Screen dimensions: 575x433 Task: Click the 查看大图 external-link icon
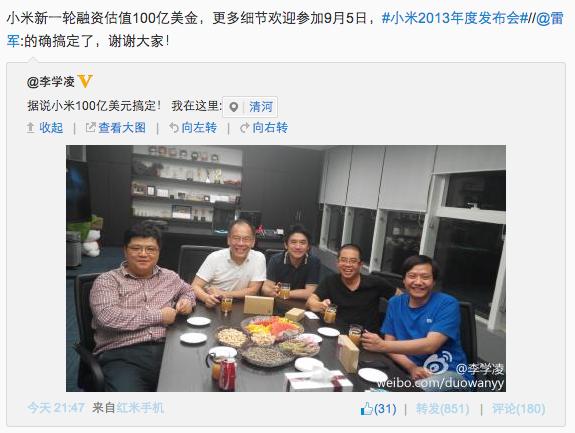(x=90, y=128)
